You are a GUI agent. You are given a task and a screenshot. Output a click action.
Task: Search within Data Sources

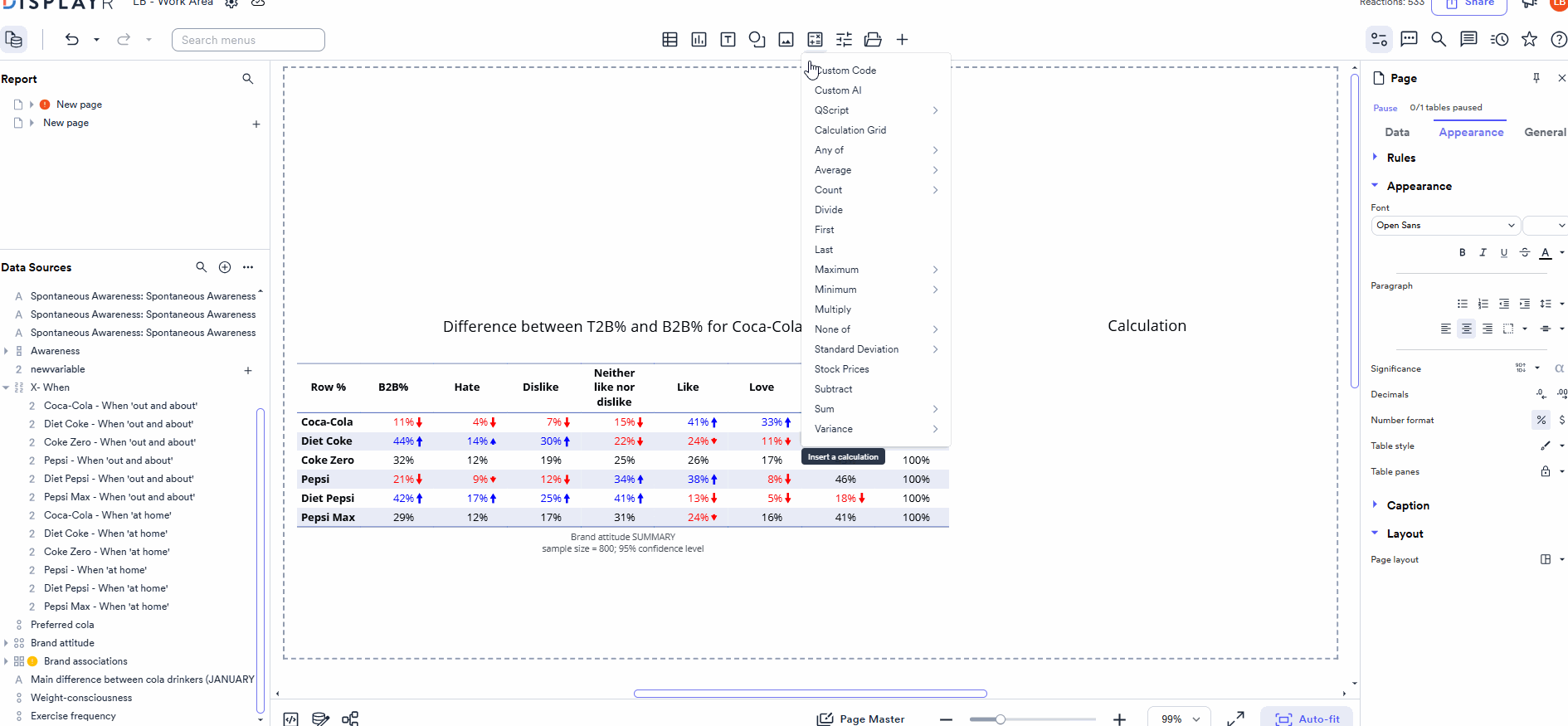(x=201, y=267)
